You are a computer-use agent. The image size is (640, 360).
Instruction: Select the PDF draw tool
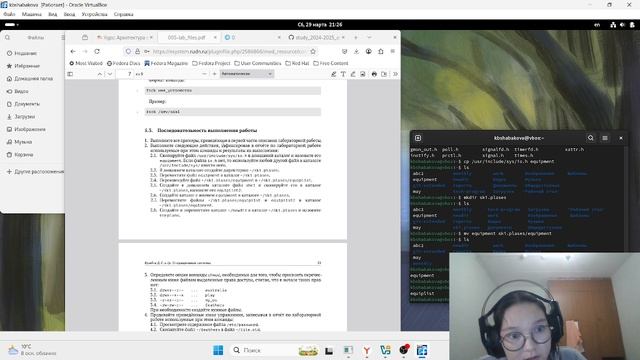tap(353, 74)
